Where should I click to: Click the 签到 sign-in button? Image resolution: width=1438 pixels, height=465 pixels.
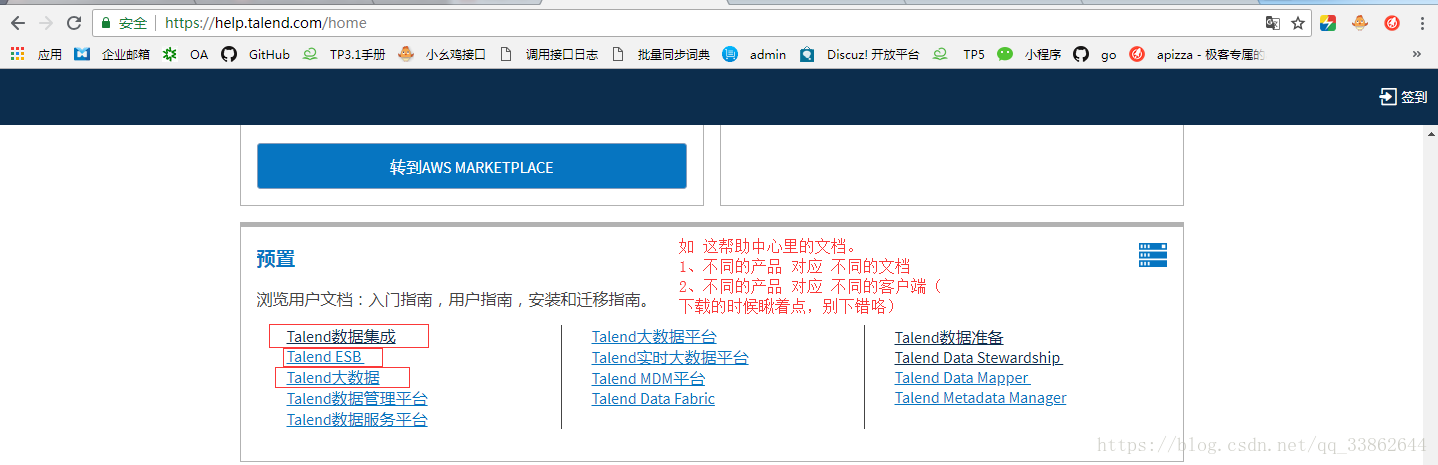point(1403,97)
